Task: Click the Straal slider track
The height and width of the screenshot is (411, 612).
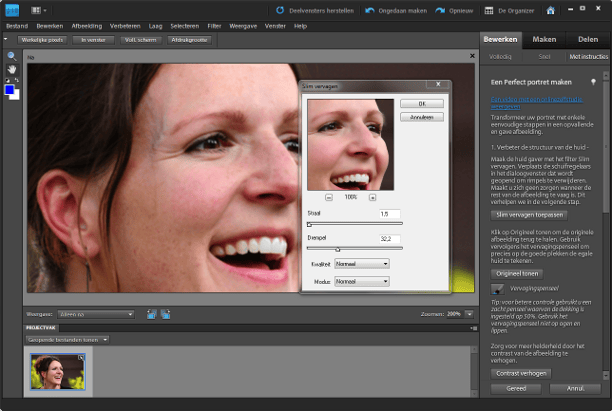Action: 354,224
